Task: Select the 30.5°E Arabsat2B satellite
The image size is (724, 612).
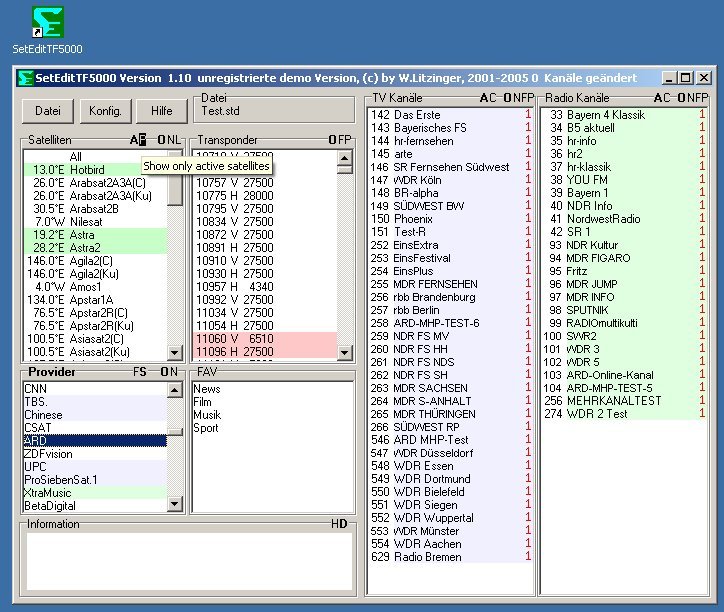Action: [x=95, y=209]
